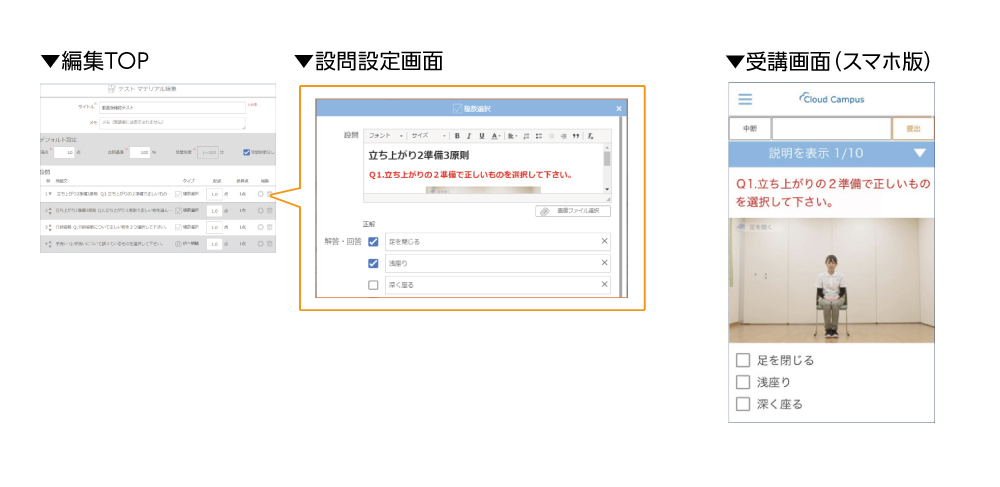Screen dimensions: 1000x487
Task: Open the フォント font dropdown
Action: click(386, 136)
